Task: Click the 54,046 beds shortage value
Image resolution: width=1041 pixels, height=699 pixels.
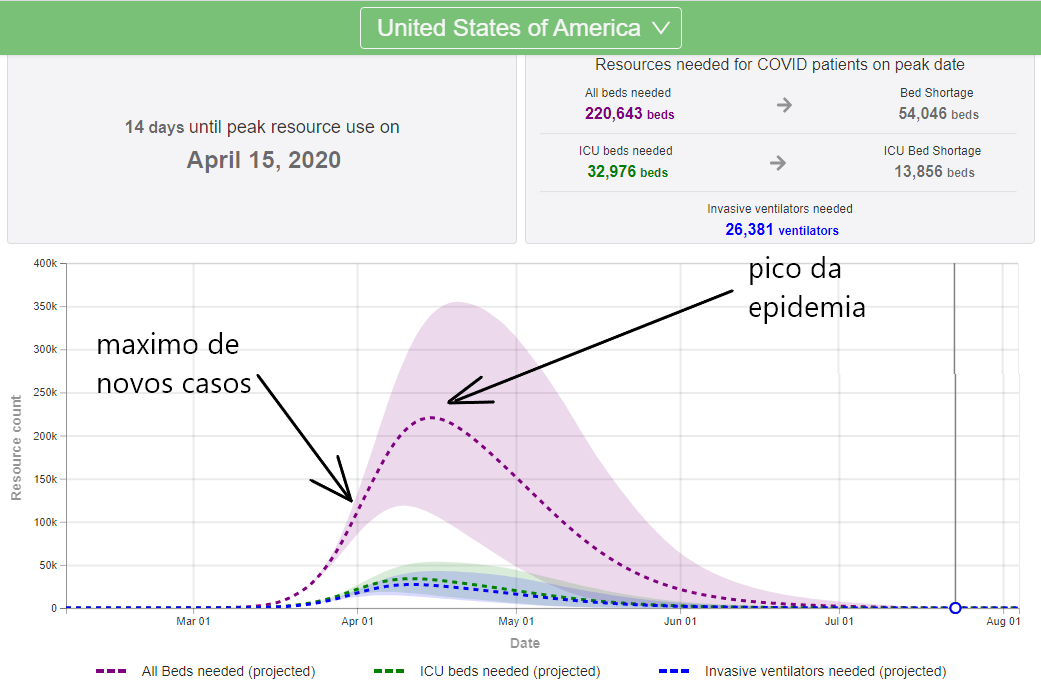Action: (938, 114)
